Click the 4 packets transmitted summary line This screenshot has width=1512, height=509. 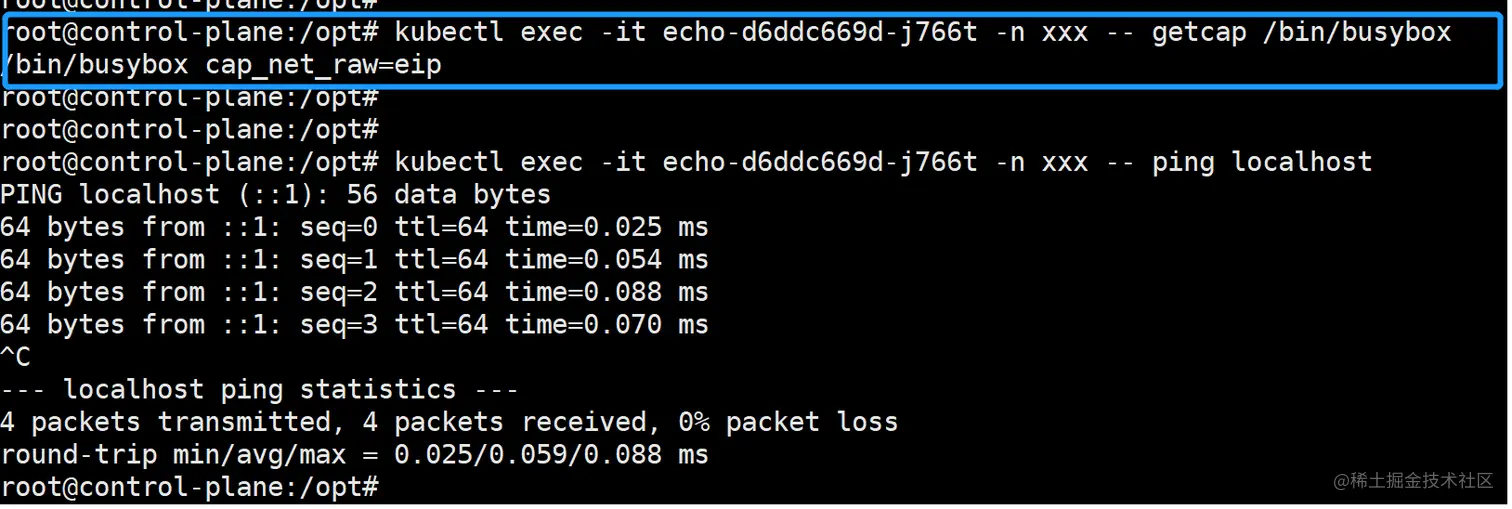point(448,422)
